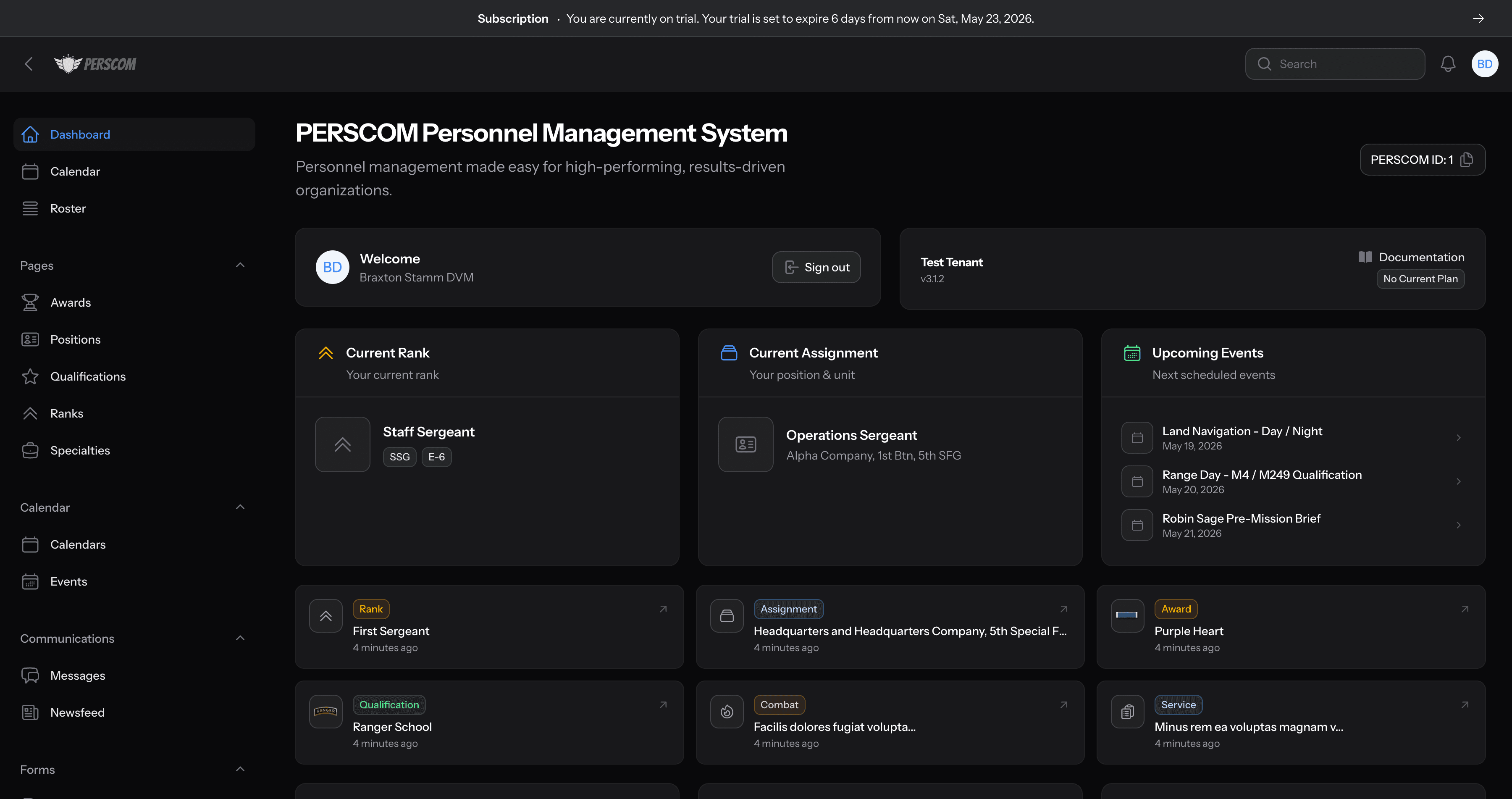Open Calendar in sidebar
Image resolution: width=1512 pixels, height=799 pixels.
point(134,171)
